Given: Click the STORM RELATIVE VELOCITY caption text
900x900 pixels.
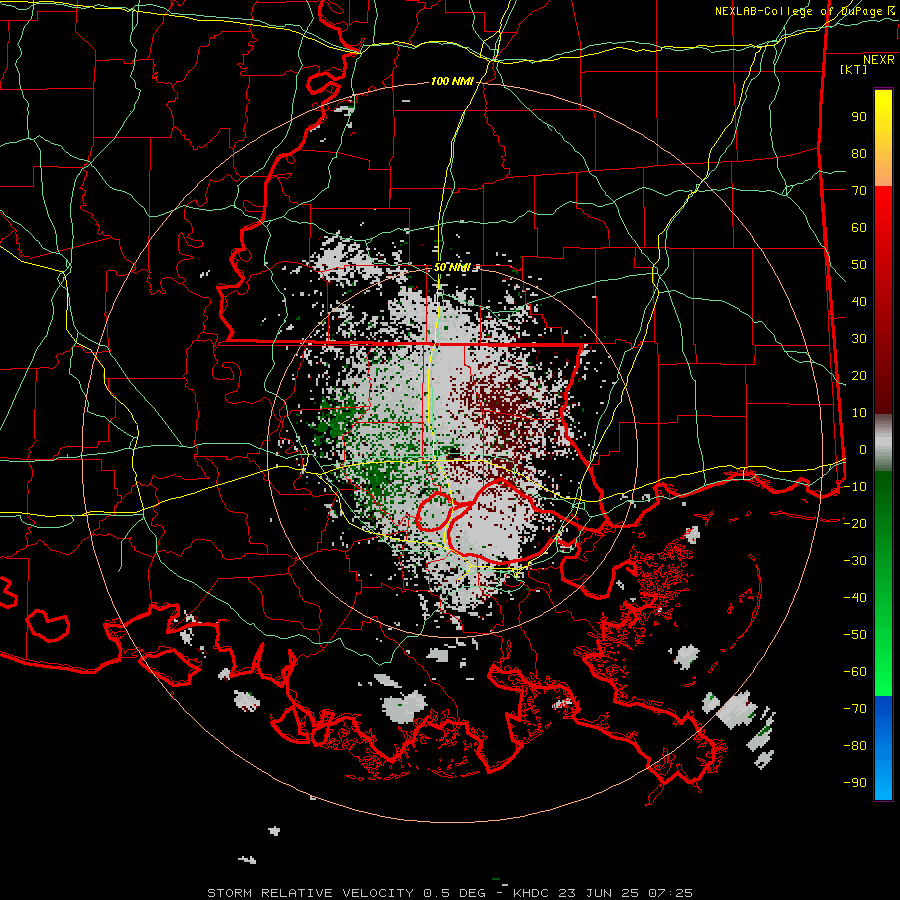Looking at the screenshot, I should pyautogui.click(x=310, y=893).
